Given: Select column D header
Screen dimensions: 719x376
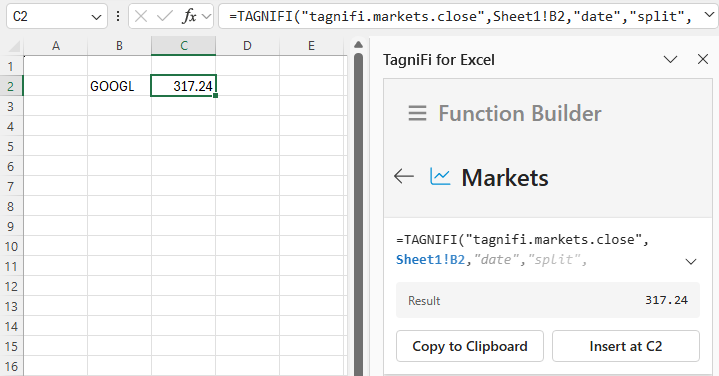Looking at the screenshot, I should point(247,46).
